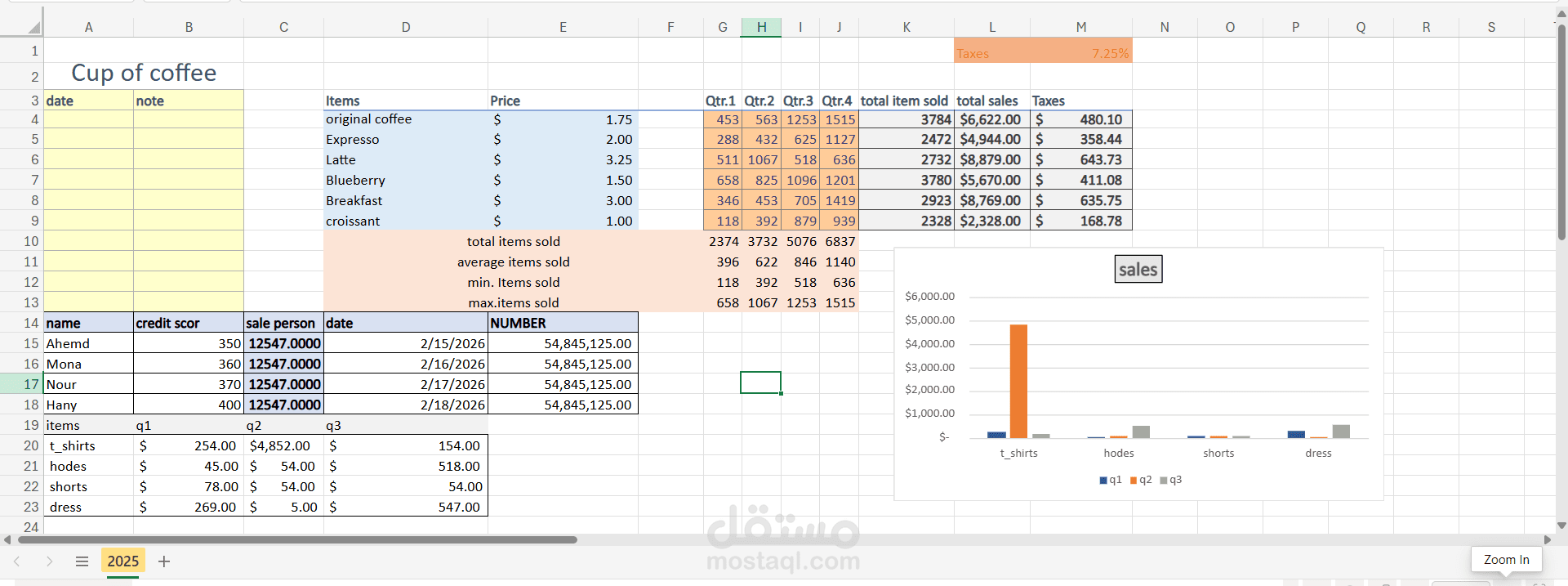
Task: Select the 'total sales' header cell
Action: click(992, 101)
